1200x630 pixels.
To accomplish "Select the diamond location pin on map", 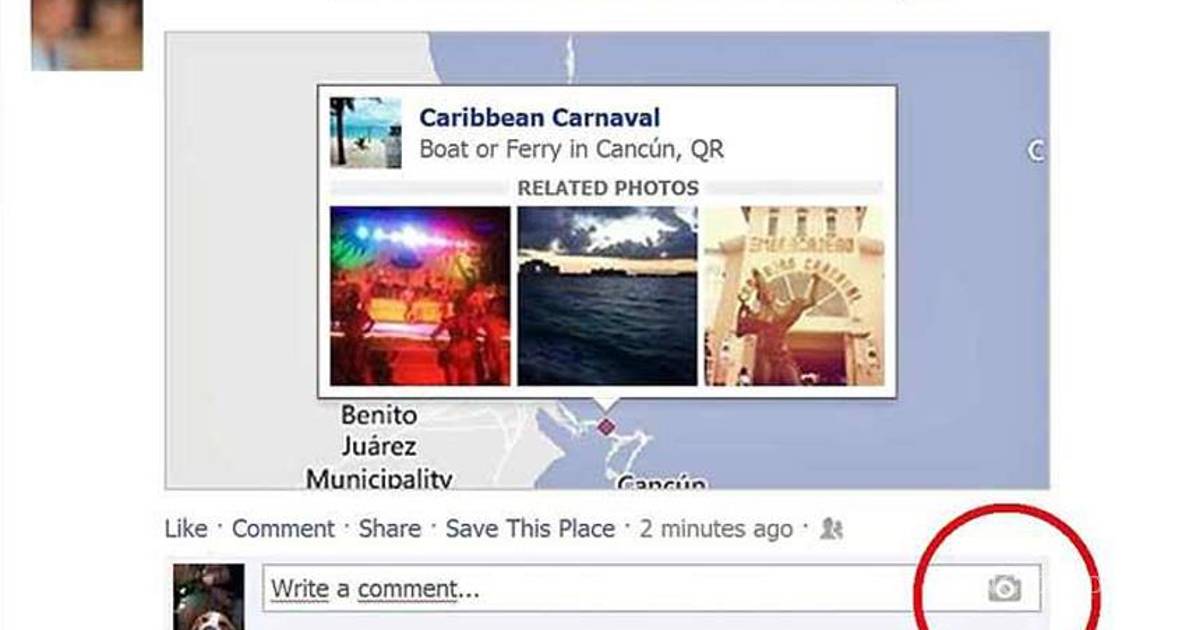I will pyautogui.click(x=606, y=427).
